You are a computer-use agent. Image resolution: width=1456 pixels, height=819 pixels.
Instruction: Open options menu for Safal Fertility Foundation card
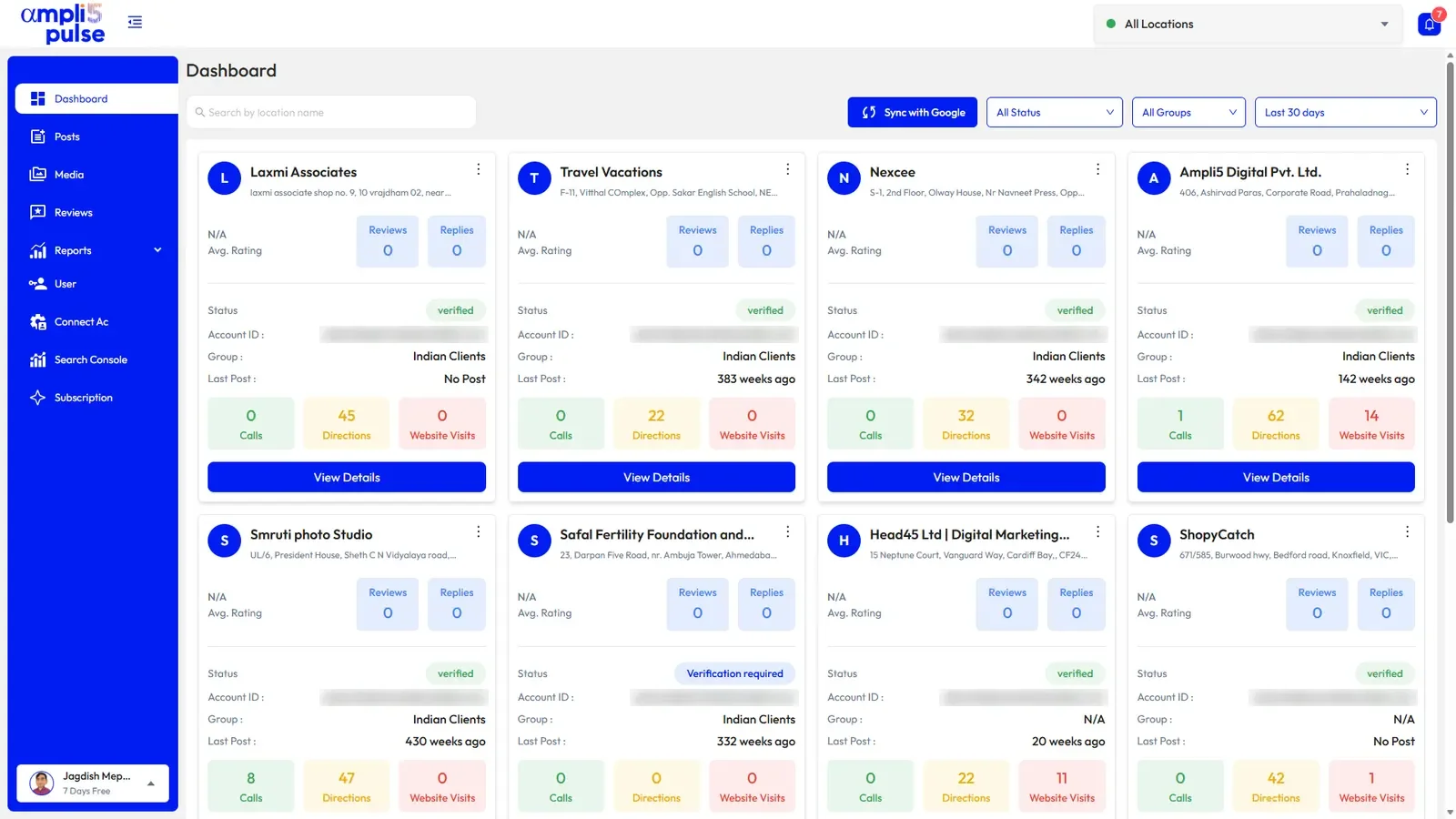click(787, 531)
